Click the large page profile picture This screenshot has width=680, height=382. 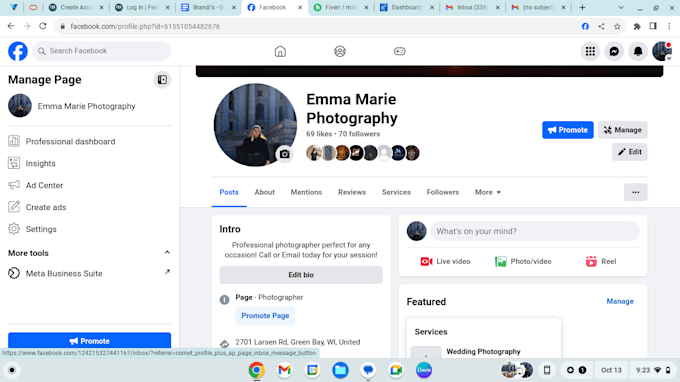pos(255,125)
